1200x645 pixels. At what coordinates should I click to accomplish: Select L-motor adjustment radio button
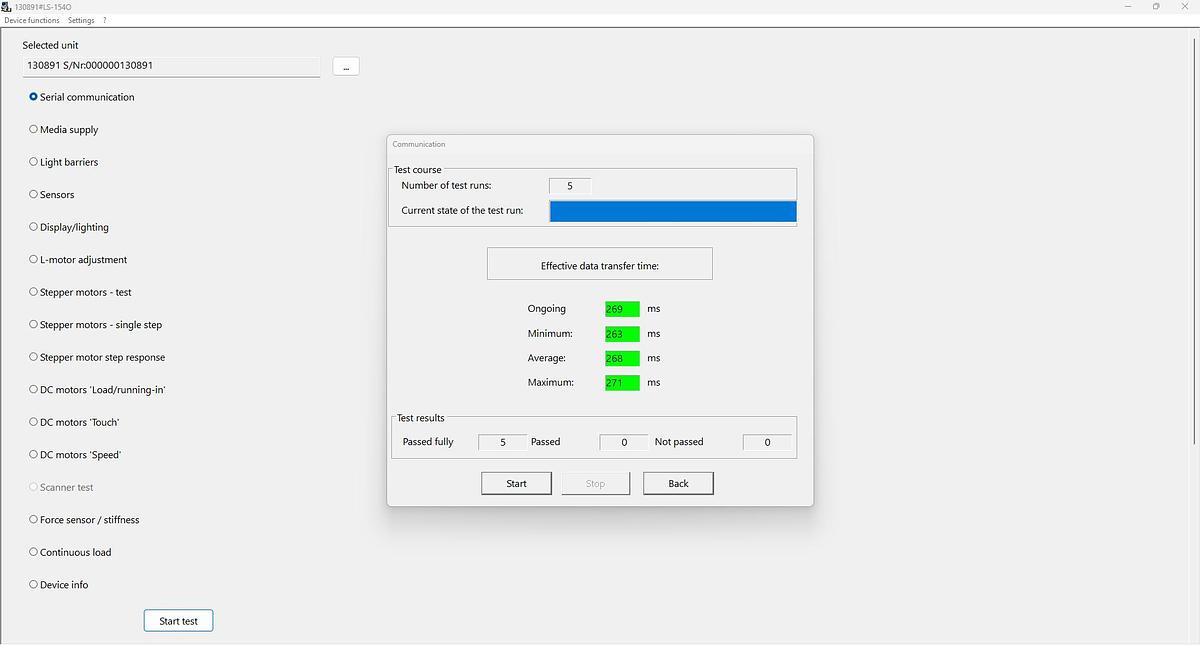coord(34,259)
